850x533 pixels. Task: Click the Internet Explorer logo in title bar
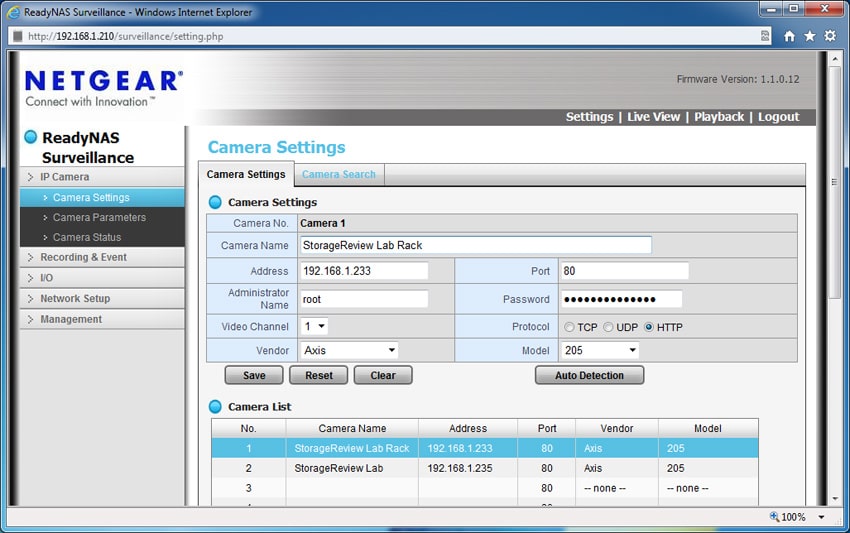13,12
